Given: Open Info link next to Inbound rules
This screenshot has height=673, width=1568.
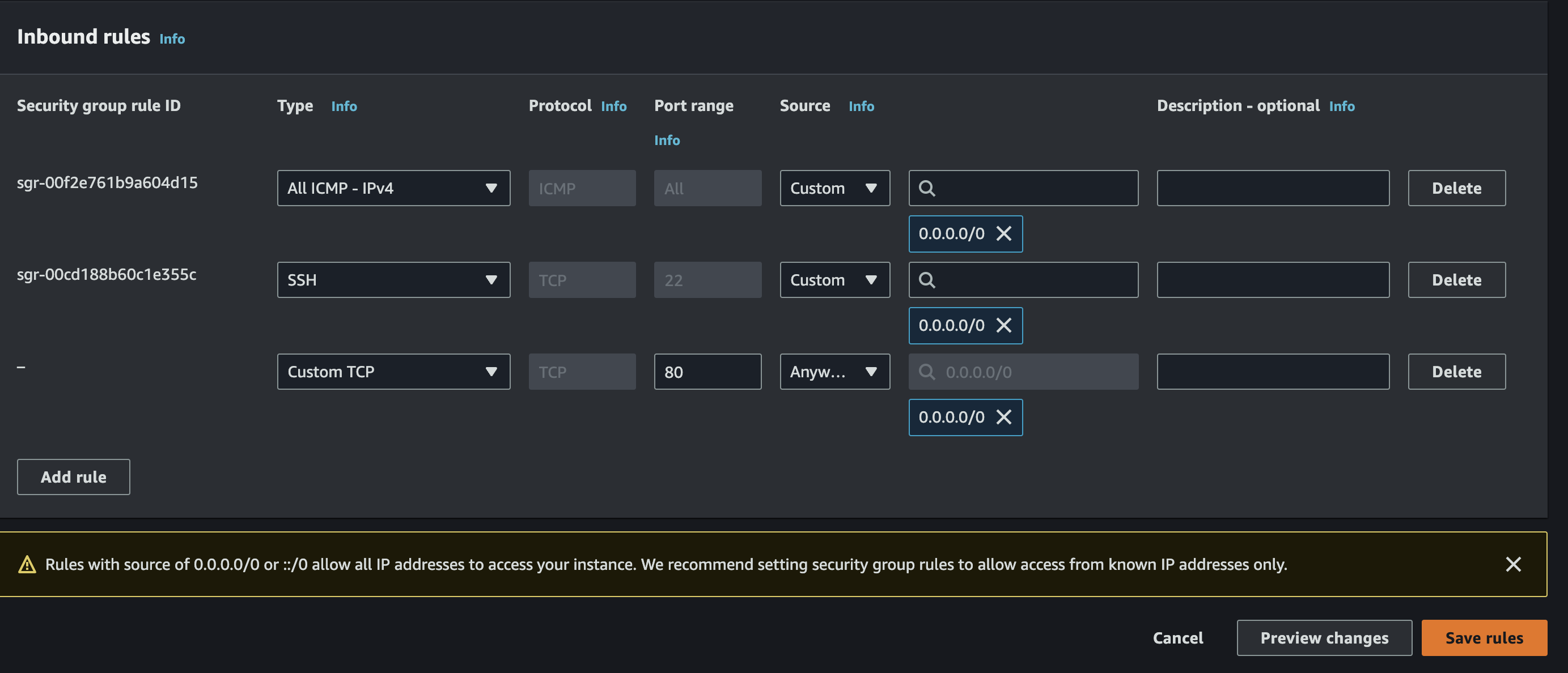Looking at the screenshot, I should [x=172, y=39].
